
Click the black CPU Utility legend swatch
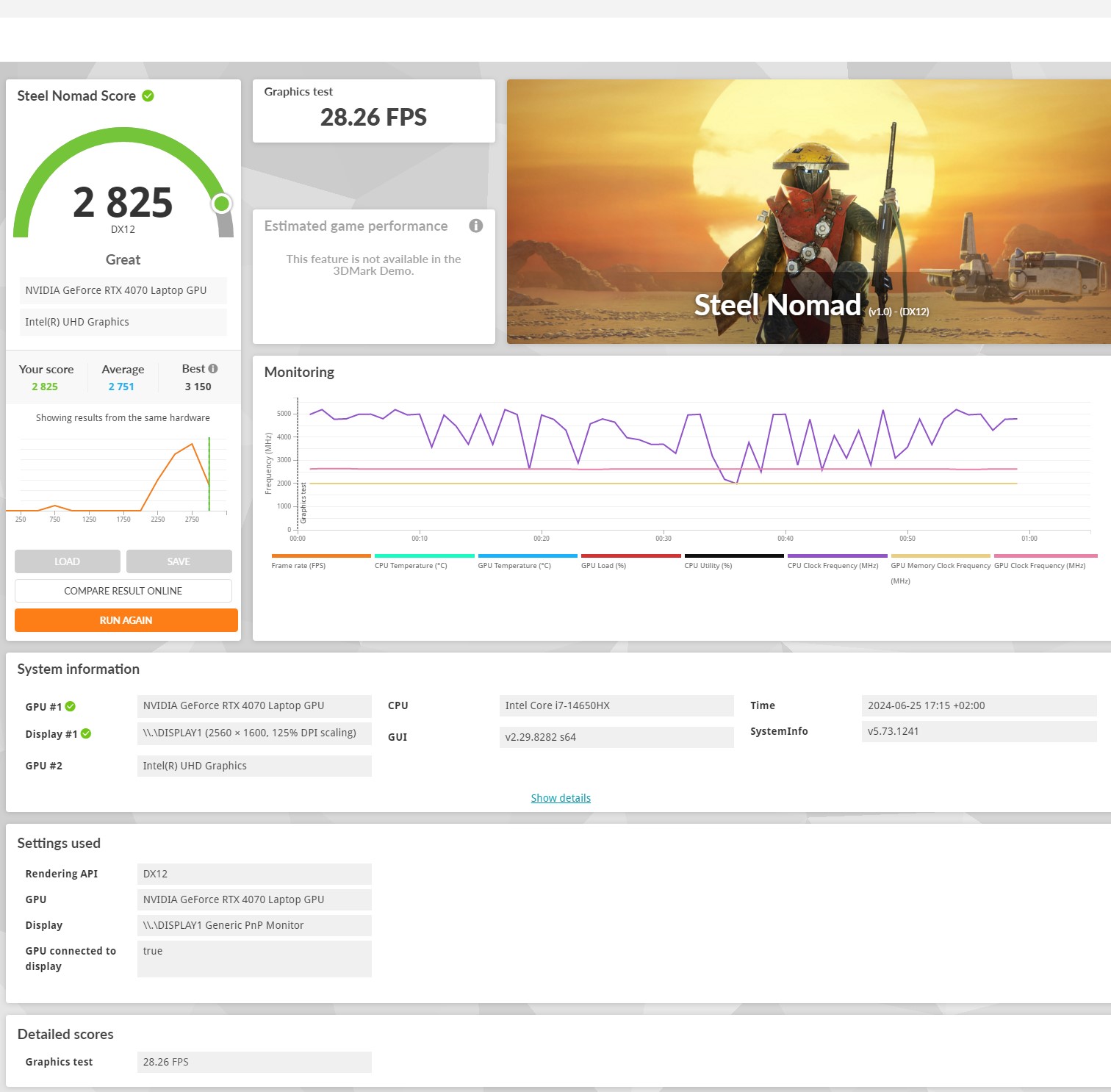point(733,556)
